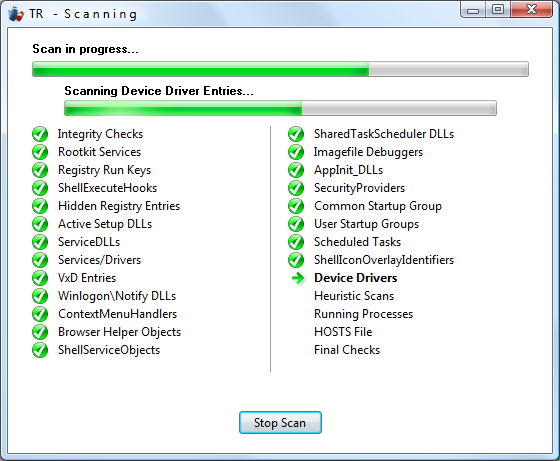560x461 pixels.
Task: Select the Browser Helper Objects entry
Action: tap(120, 332)
